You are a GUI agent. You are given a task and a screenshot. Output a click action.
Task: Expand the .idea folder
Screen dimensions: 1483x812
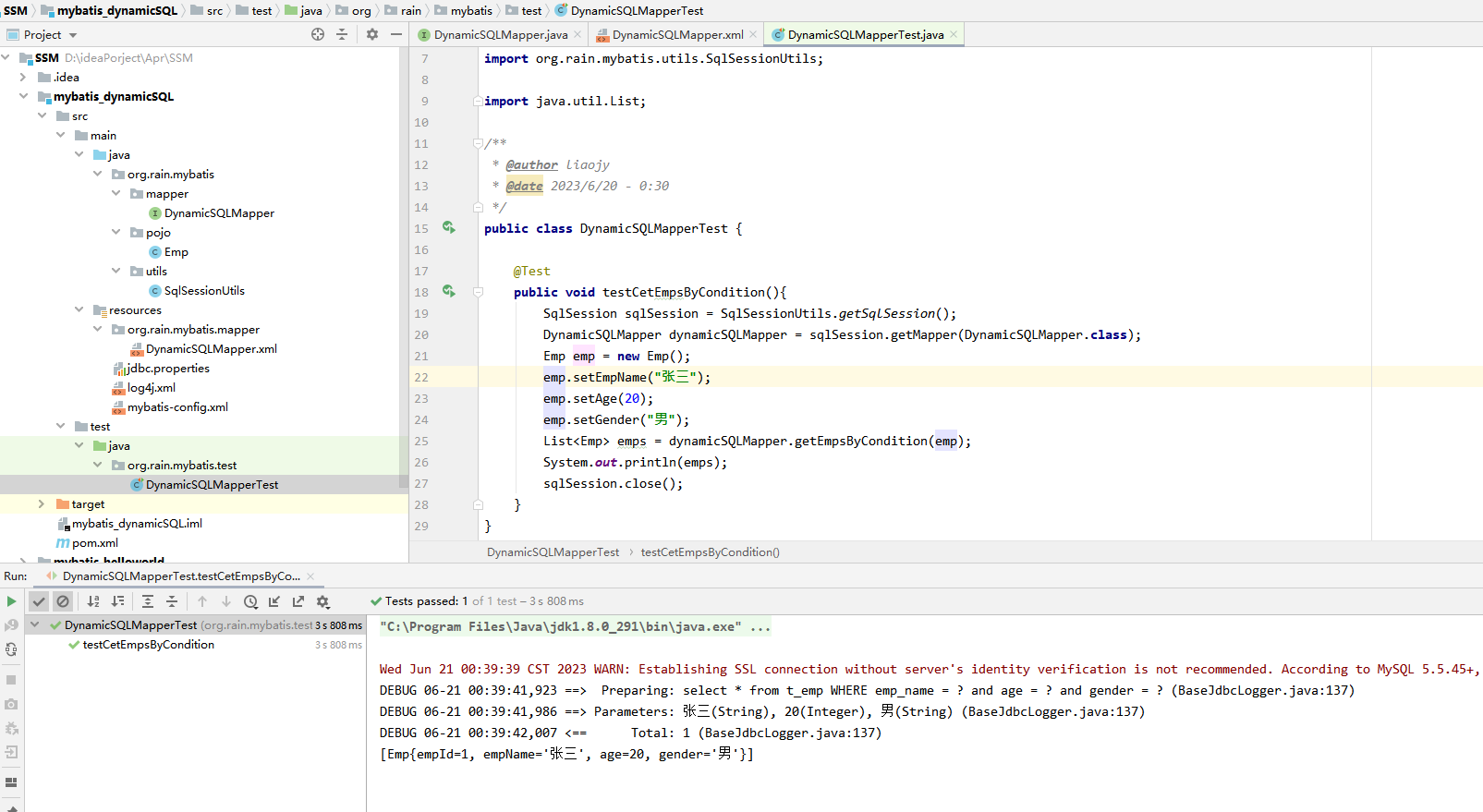pyautogui.click(x=23, y=77)
